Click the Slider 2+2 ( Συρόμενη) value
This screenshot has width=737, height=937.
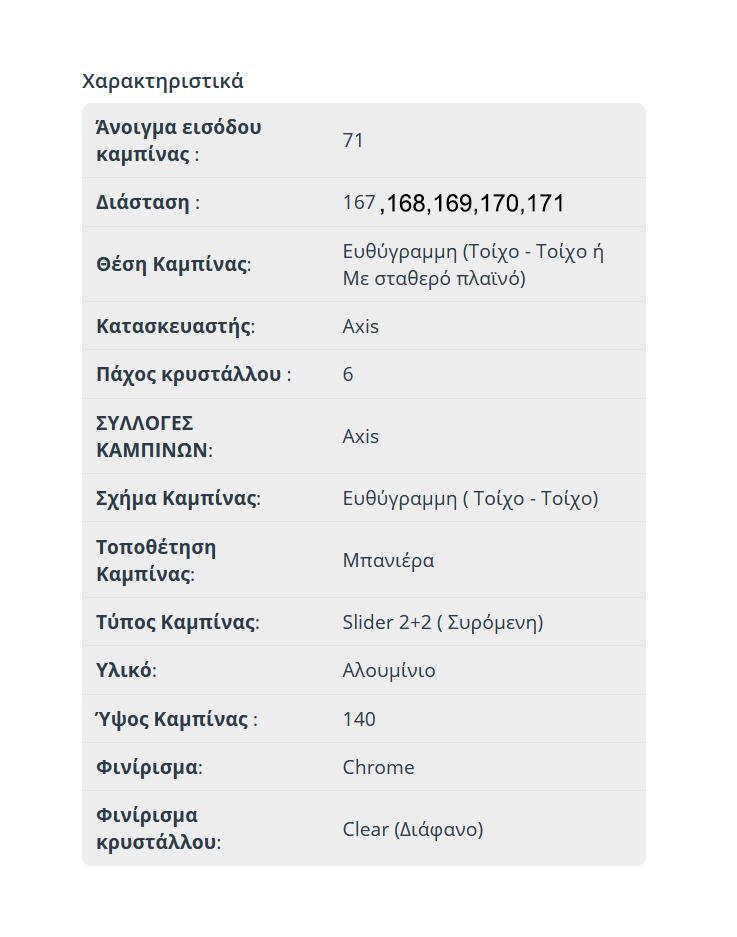click(442, 622)
